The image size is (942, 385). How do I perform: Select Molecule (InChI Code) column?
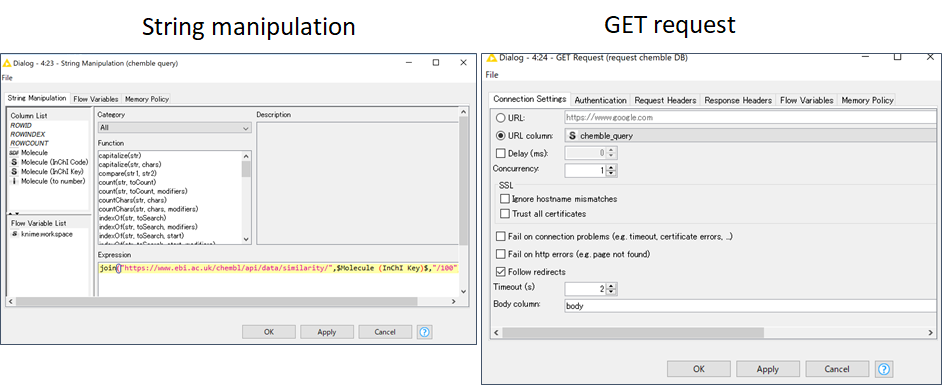pyautogui.click(x=49, y=162)
